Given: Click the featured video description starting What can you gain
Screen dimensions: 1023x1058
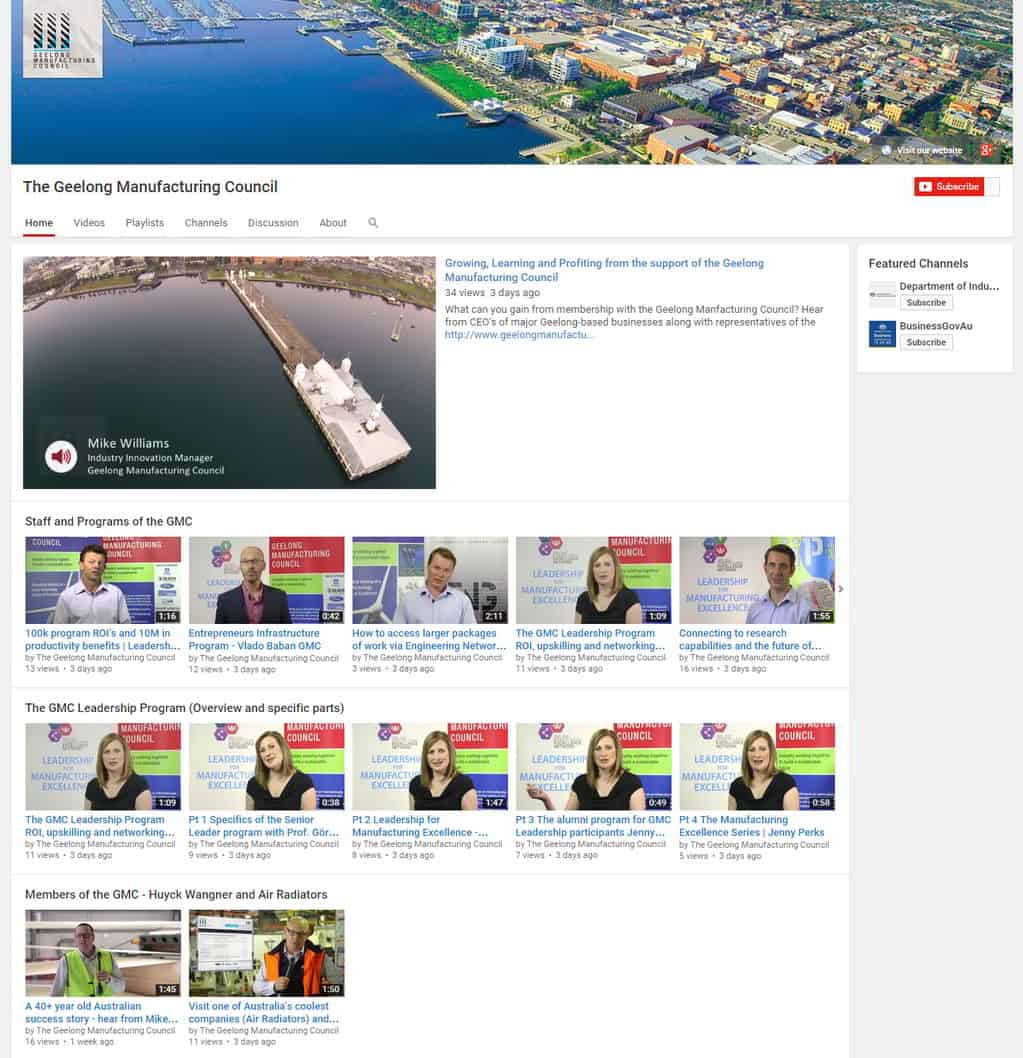Looking at the screenshot, I should pos(634,316).
